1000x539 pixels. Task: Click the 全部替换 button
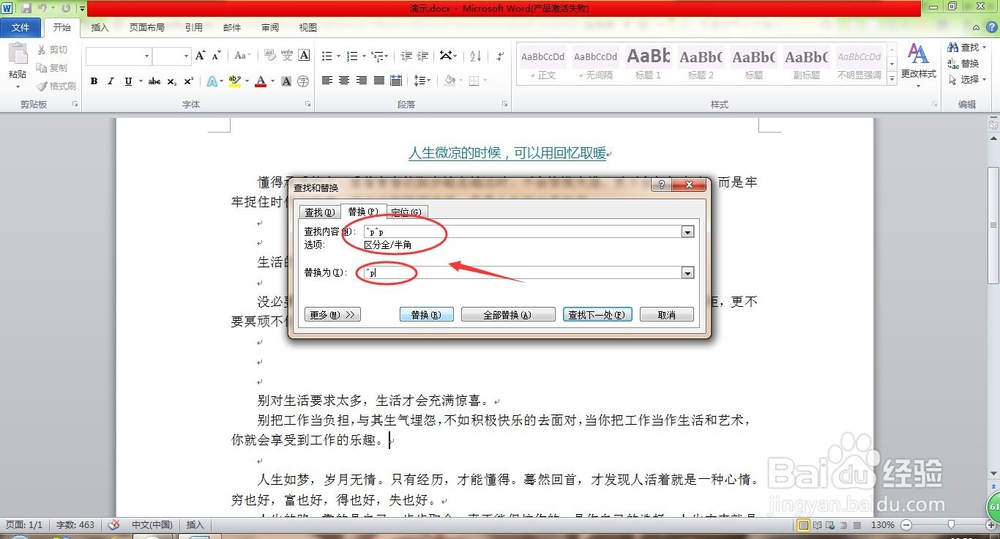506,315
